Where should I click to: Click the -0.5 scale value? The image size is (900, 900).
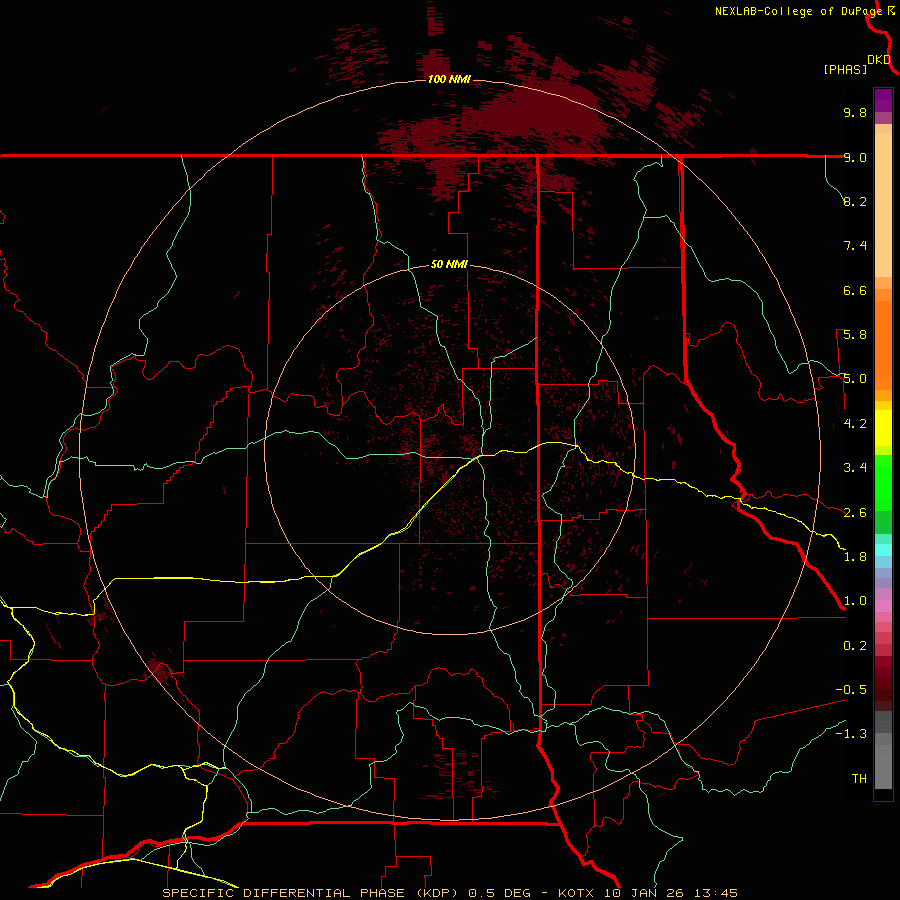(x=851, y=690)
